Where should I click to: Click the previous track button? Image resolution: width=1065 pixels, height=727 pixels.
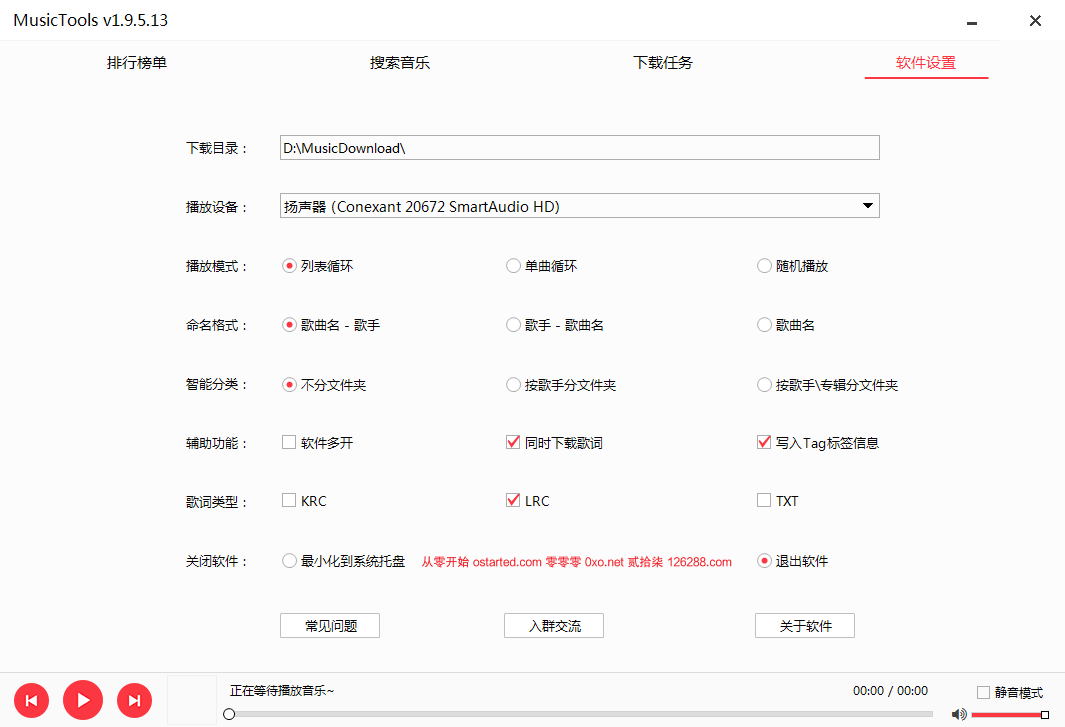pos(31,701)
